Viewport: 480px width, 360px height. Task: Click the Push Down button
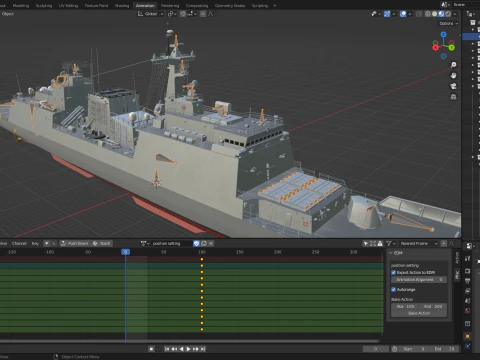75,243
